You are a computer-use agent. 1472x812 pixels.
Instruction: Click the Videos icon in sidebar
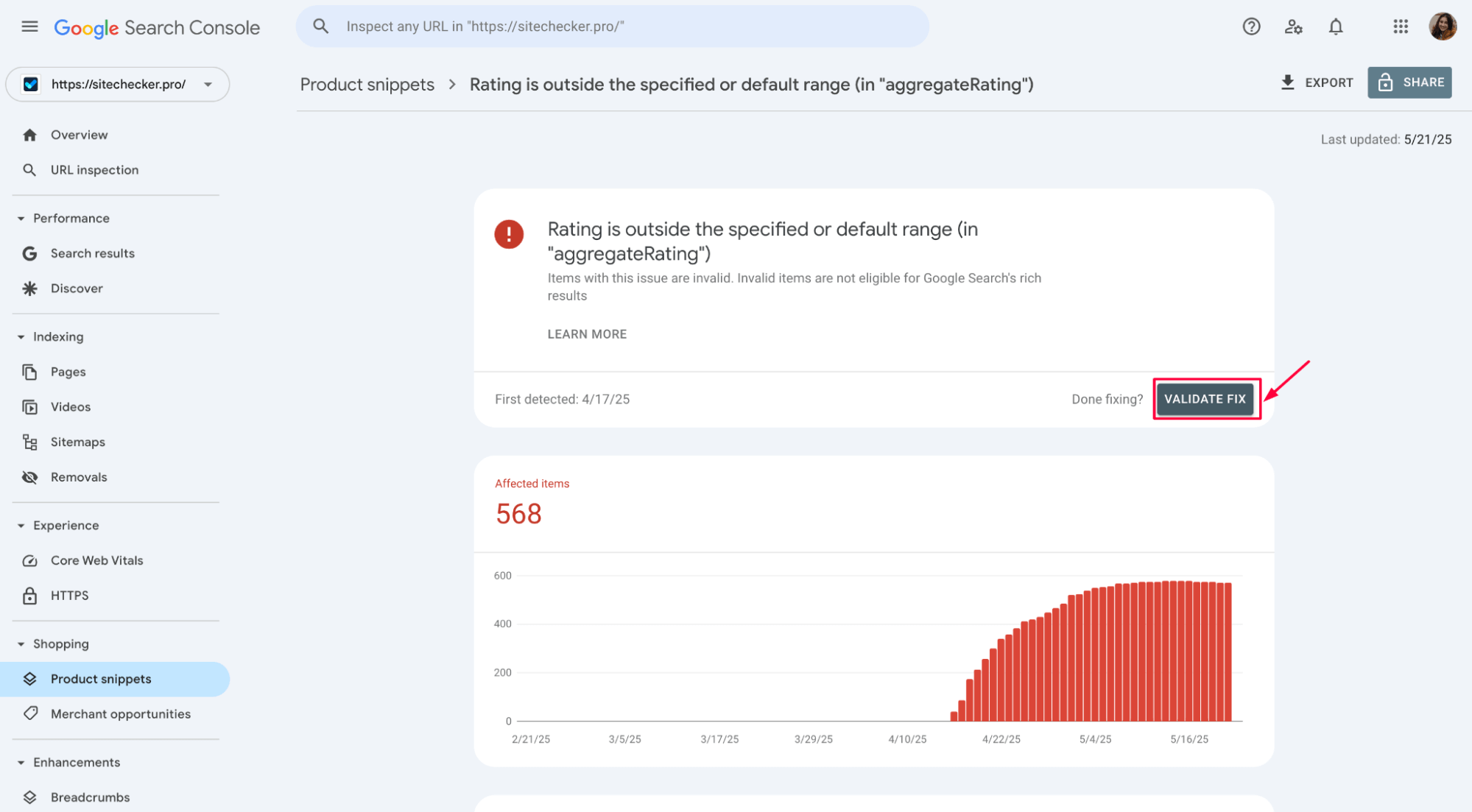[x=29, y=407]
